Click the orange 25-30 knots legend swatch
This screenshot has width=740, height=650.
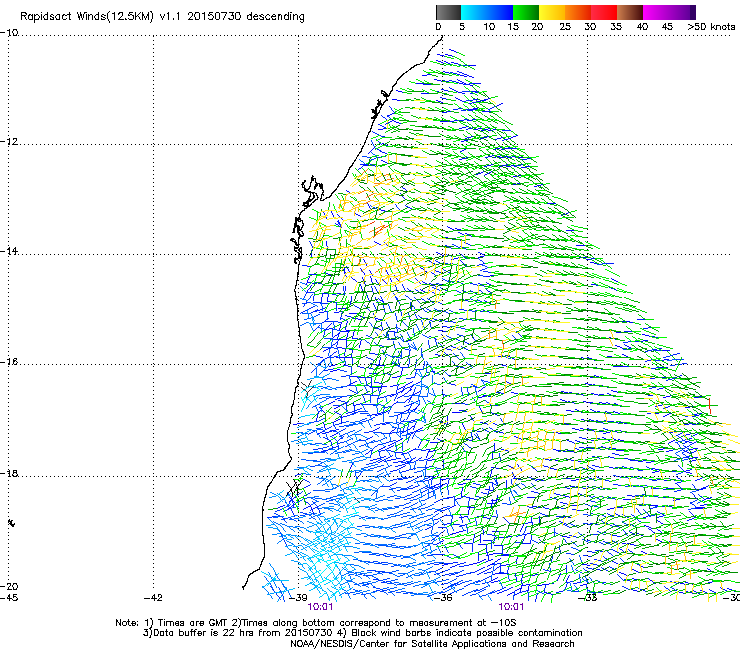(x=578, y=12)
